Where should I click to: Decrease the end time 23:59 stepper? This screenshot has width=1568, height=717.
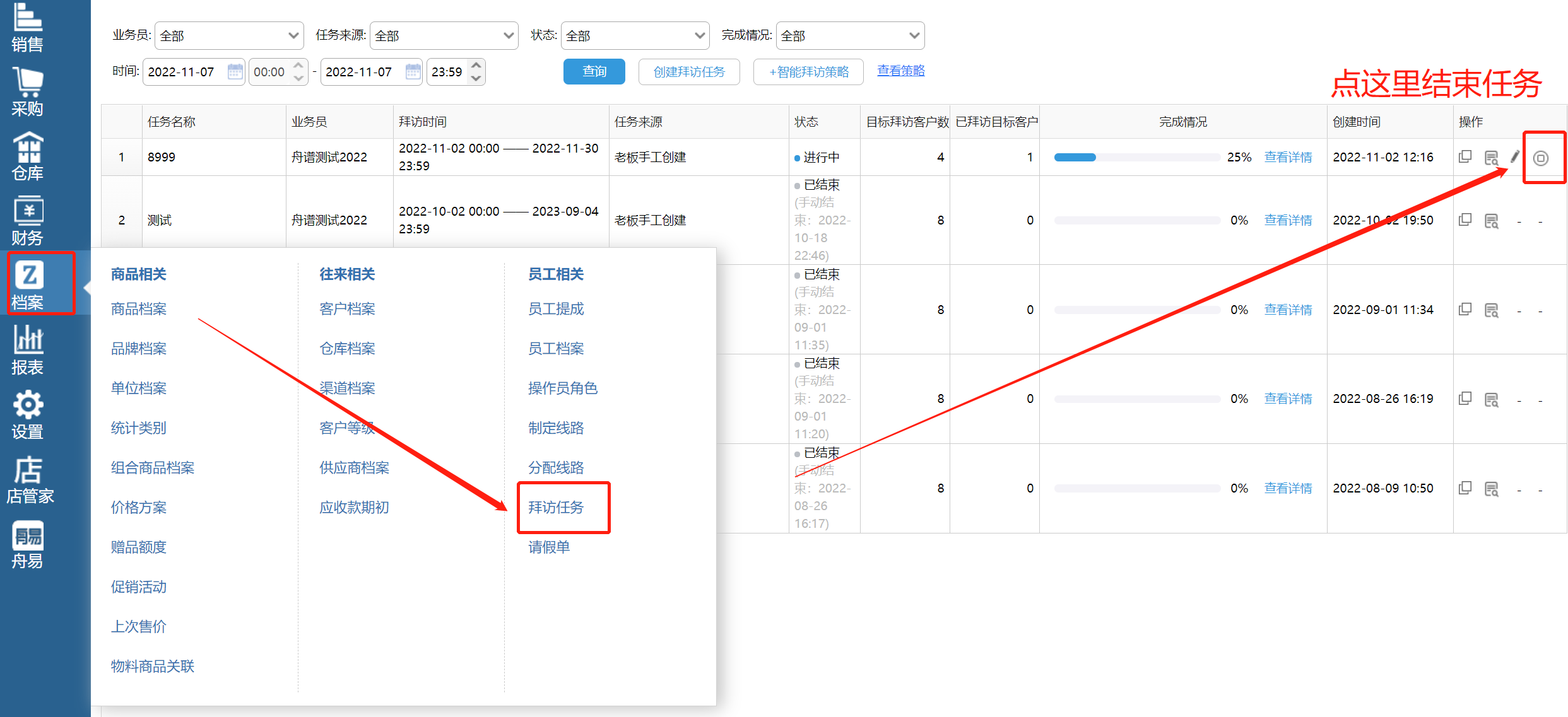[x=476, y=78]
